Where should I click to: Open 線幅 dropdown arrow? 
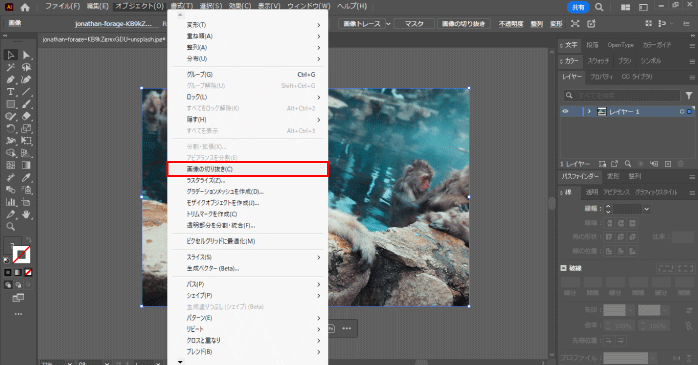[647, 208]
